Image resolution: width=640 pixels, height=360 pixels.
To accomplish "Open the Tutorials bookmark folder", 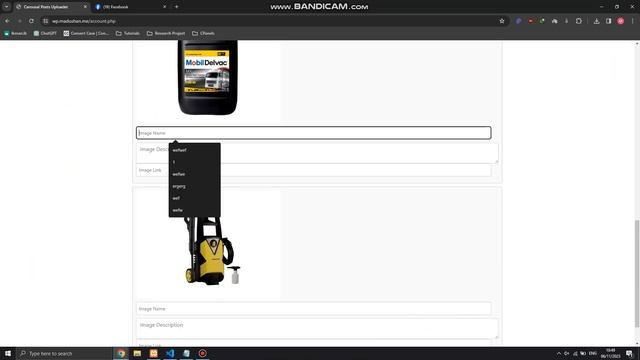I will [x=128, y=33].
